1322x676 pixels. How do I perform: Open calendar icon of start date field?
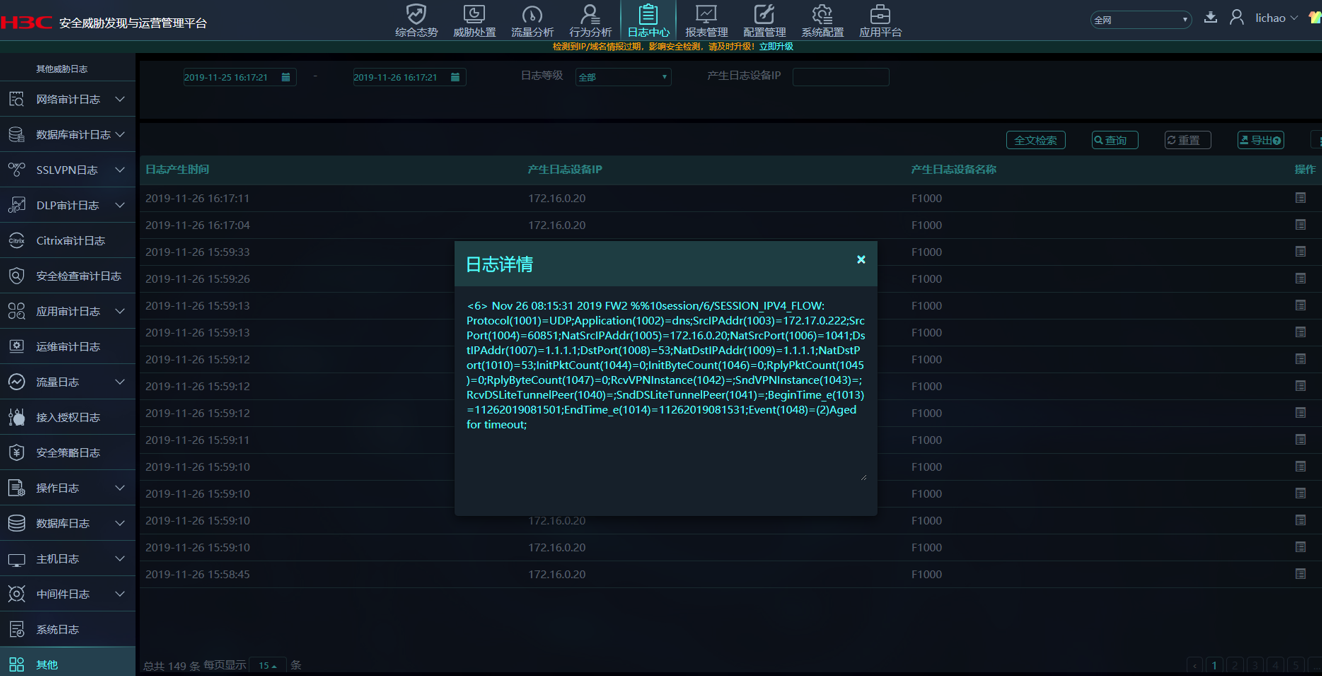[x=286, y=77]
